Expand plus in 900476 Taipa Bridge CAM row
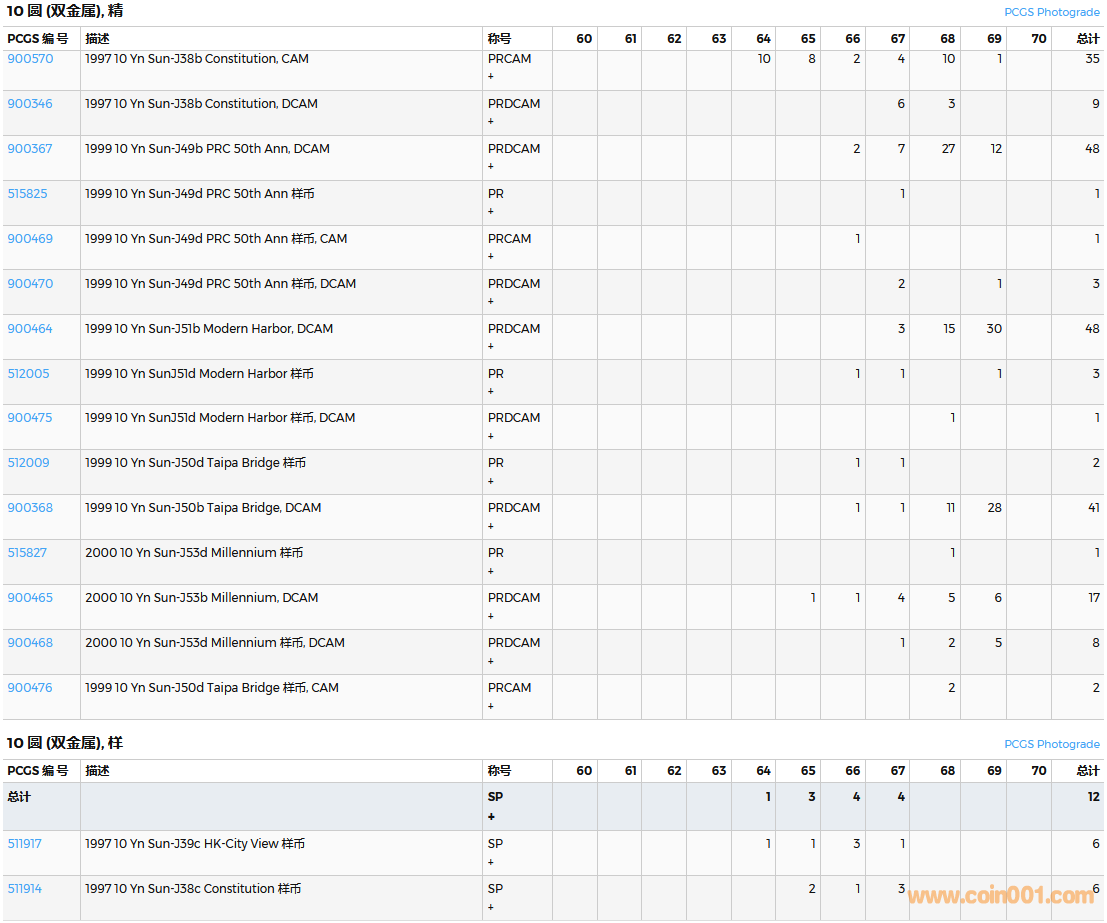Image resolution: width=1107 pixels, height=923 pixels. pos(490,706)
